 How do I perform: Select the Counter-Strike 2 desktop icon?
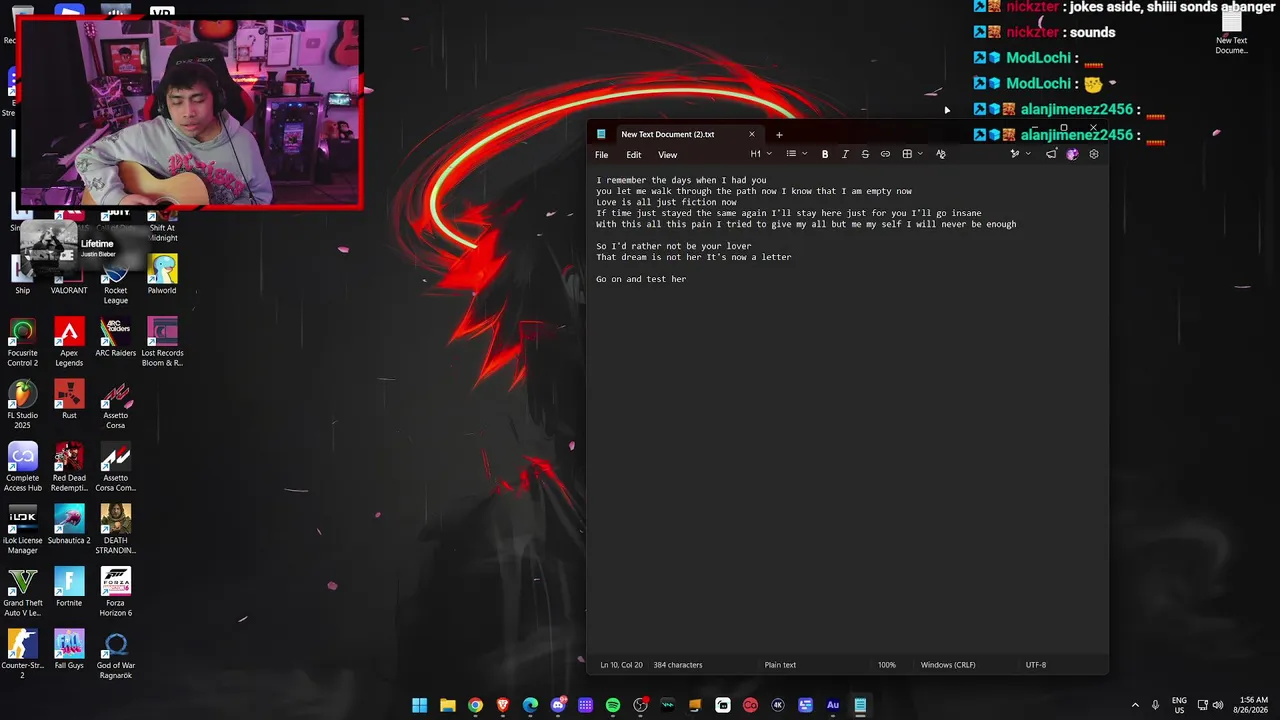coord(22,655)
